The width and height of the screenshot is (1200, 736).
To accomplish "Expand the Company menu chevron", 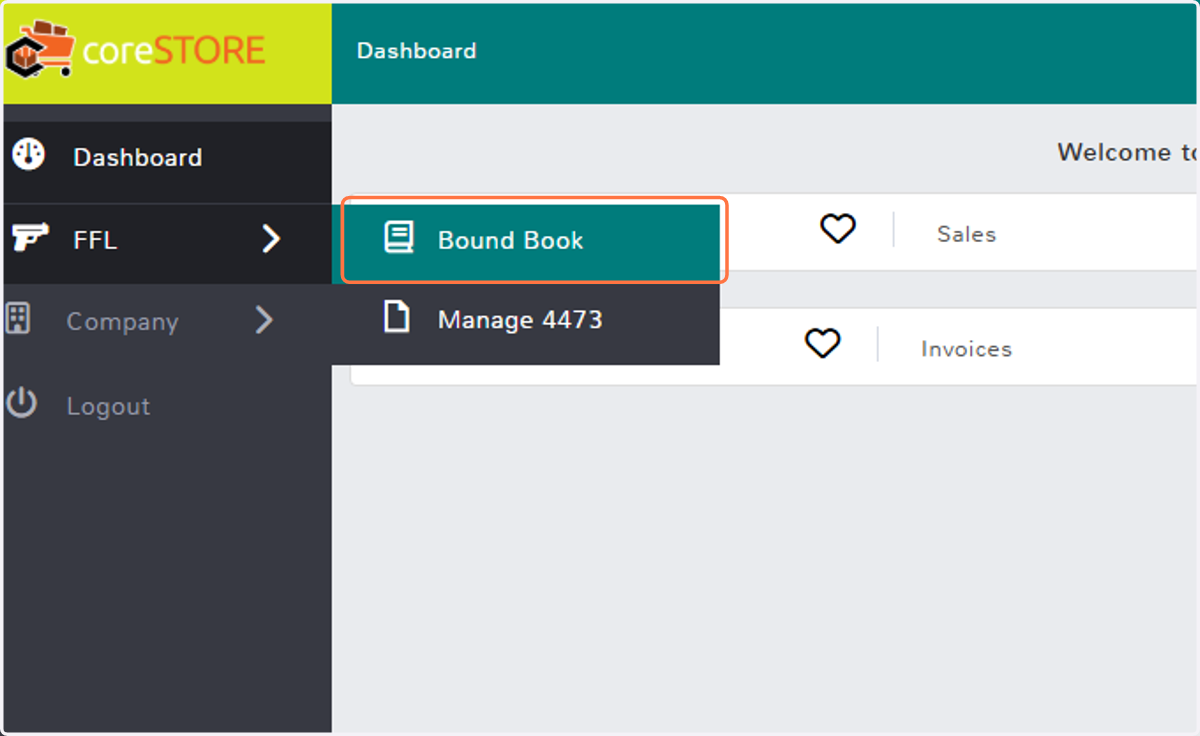I will (x=264, y=320).
